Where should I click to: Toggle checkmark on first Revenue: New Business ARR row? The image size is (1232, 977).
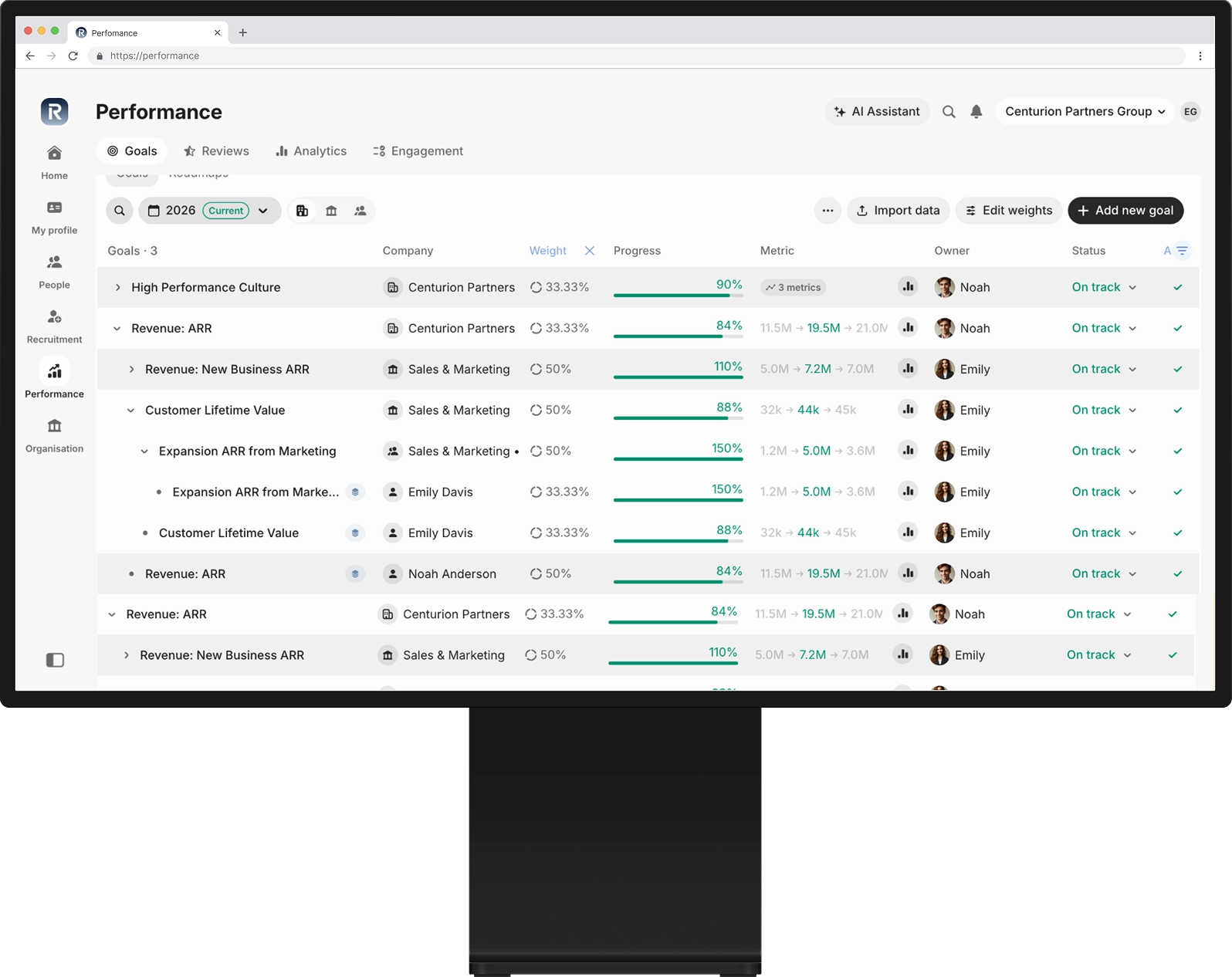1178,369
